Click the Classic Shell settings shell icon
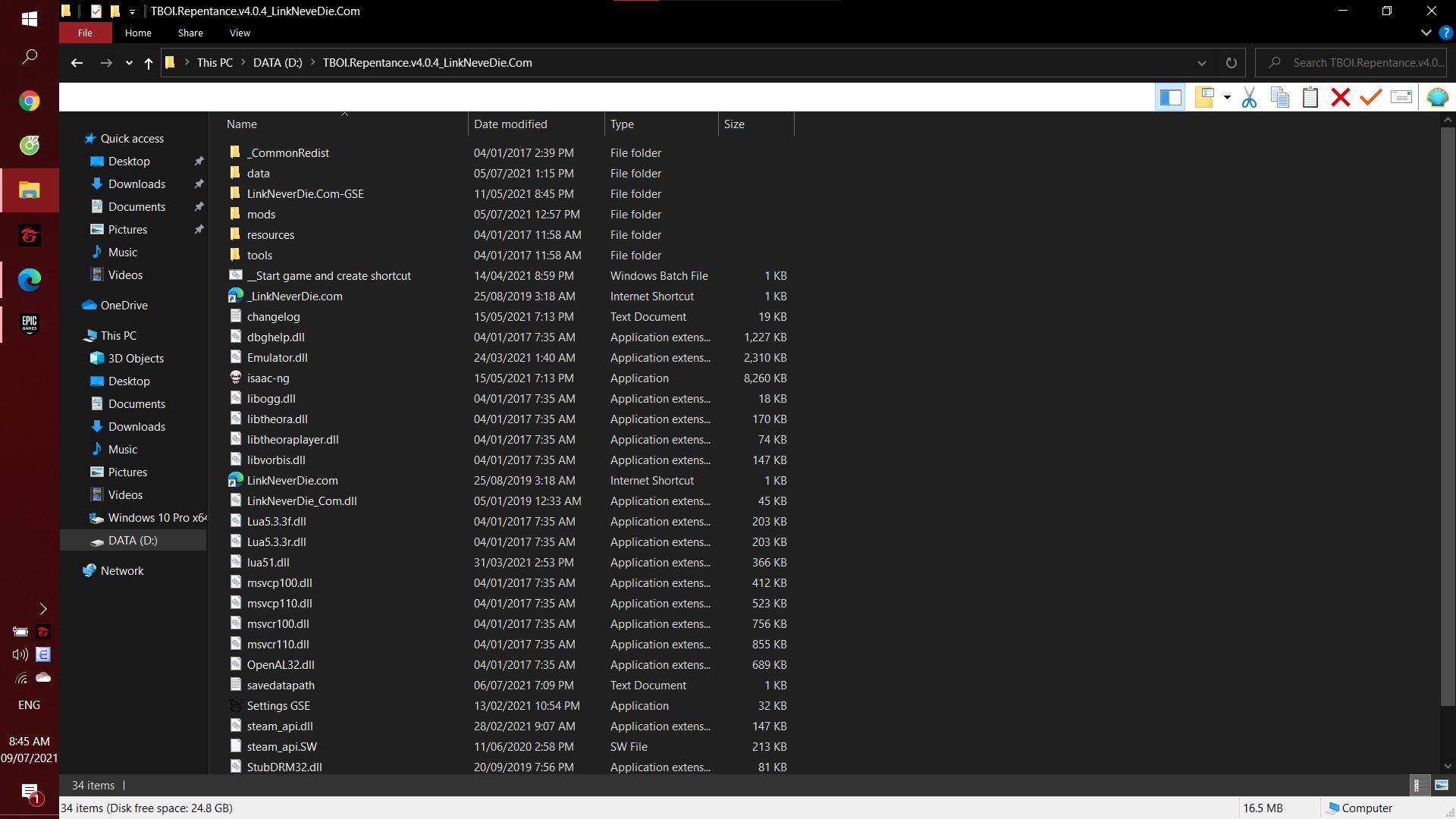The width and height of the screenshot is (1456, 819). point(1437,98)
